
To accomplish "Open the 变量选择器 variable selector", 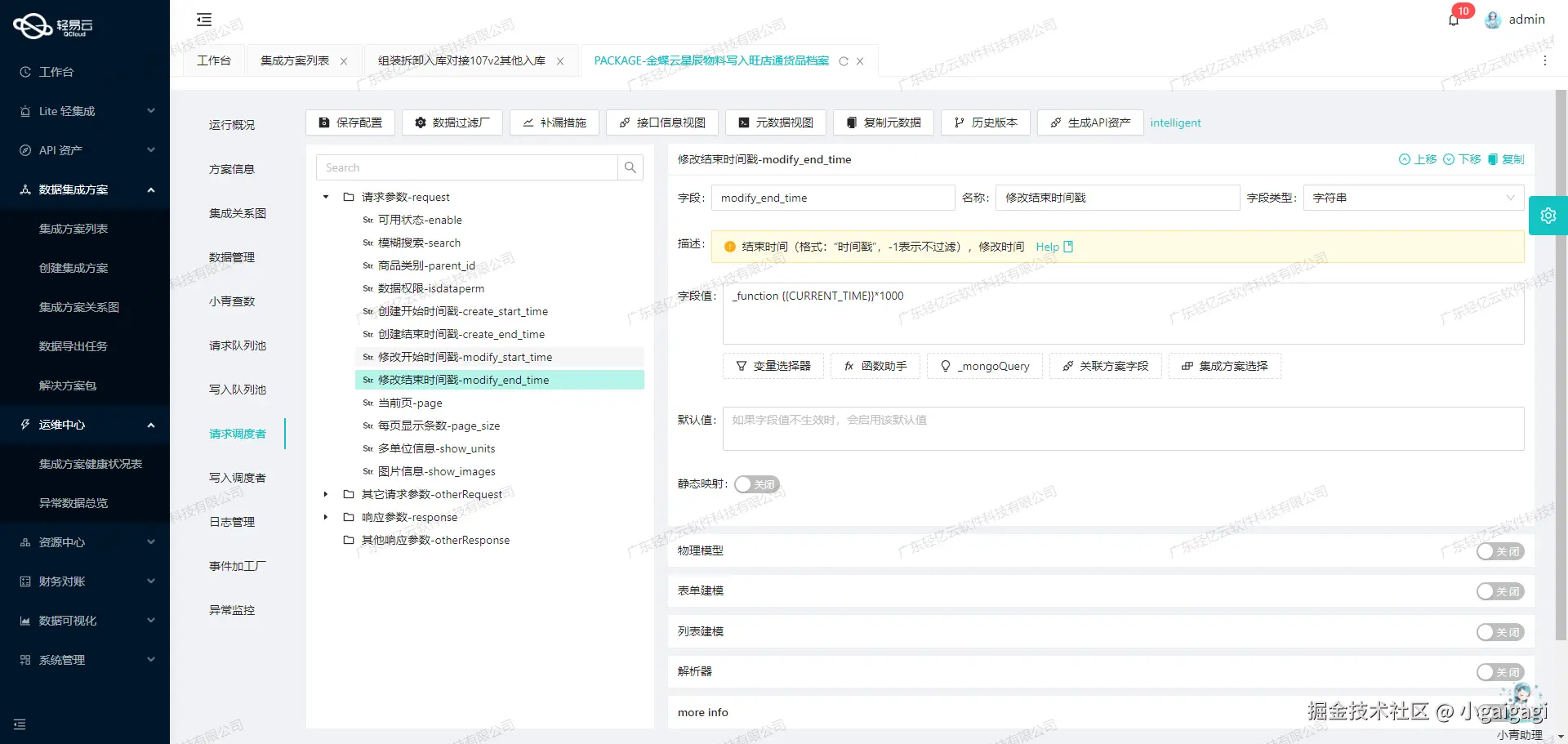I will [x=773, y=366].
